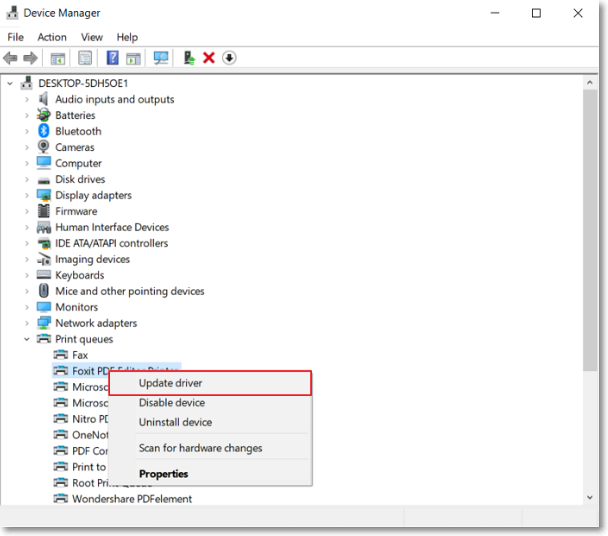Click the Device Manager title bar icon
This screenshot has width=608, height=536.
pyautogui.click(x=12, y=13)
